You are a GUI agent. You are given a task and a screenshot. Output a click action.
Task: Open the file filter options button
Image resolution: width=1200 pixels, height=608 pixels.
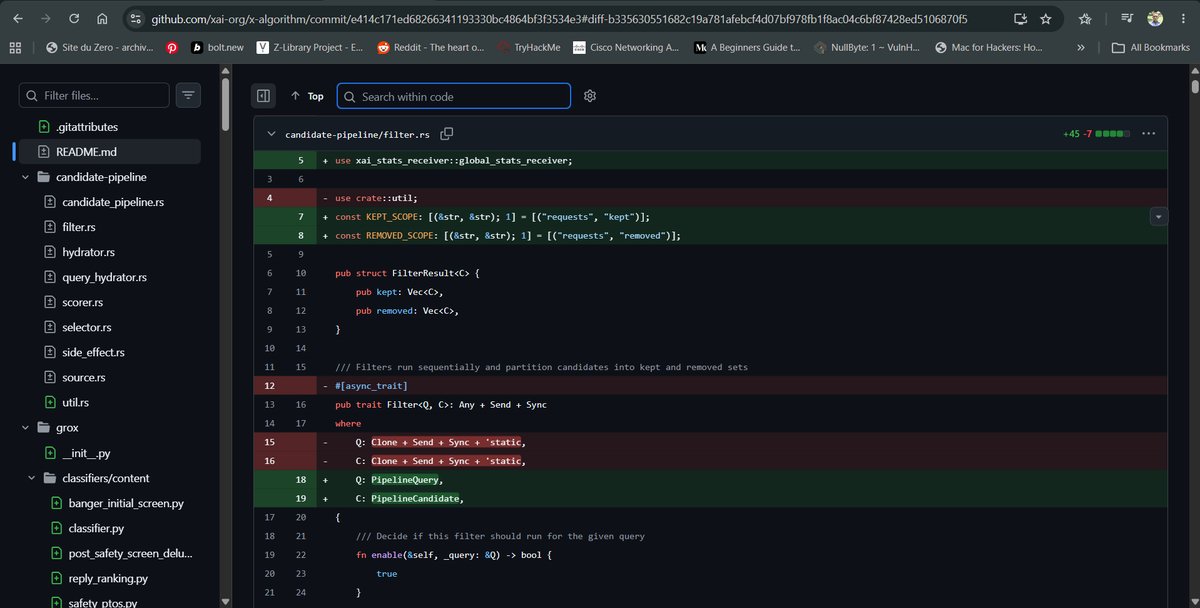[x=188, y=95]
